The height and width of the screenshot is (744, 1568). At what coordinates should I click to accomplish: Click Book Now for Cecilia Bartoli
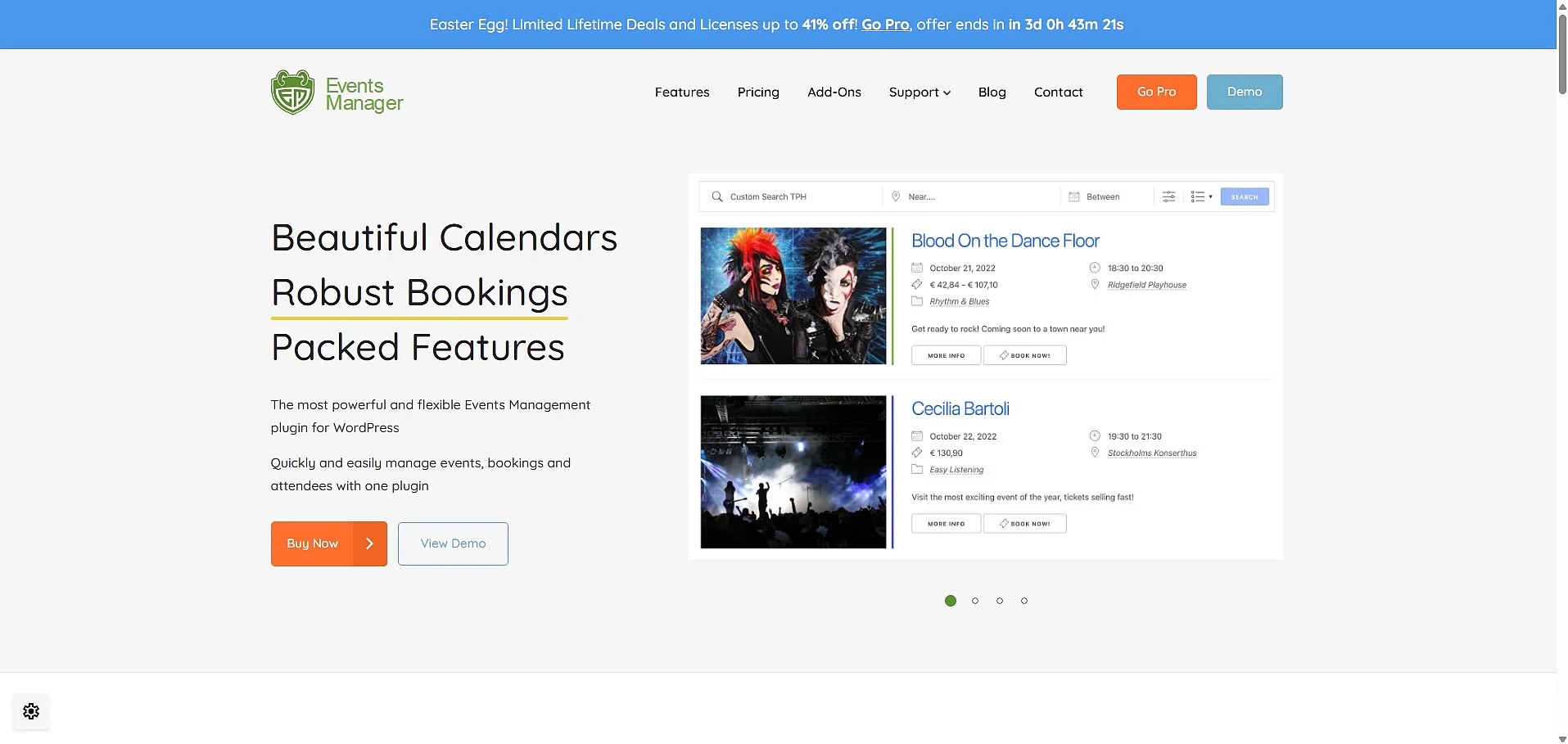(1025, 523)
